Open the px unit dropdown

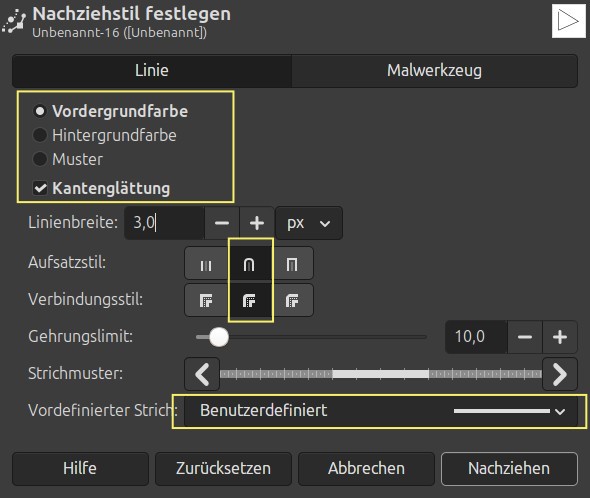(x=309, y=223)
